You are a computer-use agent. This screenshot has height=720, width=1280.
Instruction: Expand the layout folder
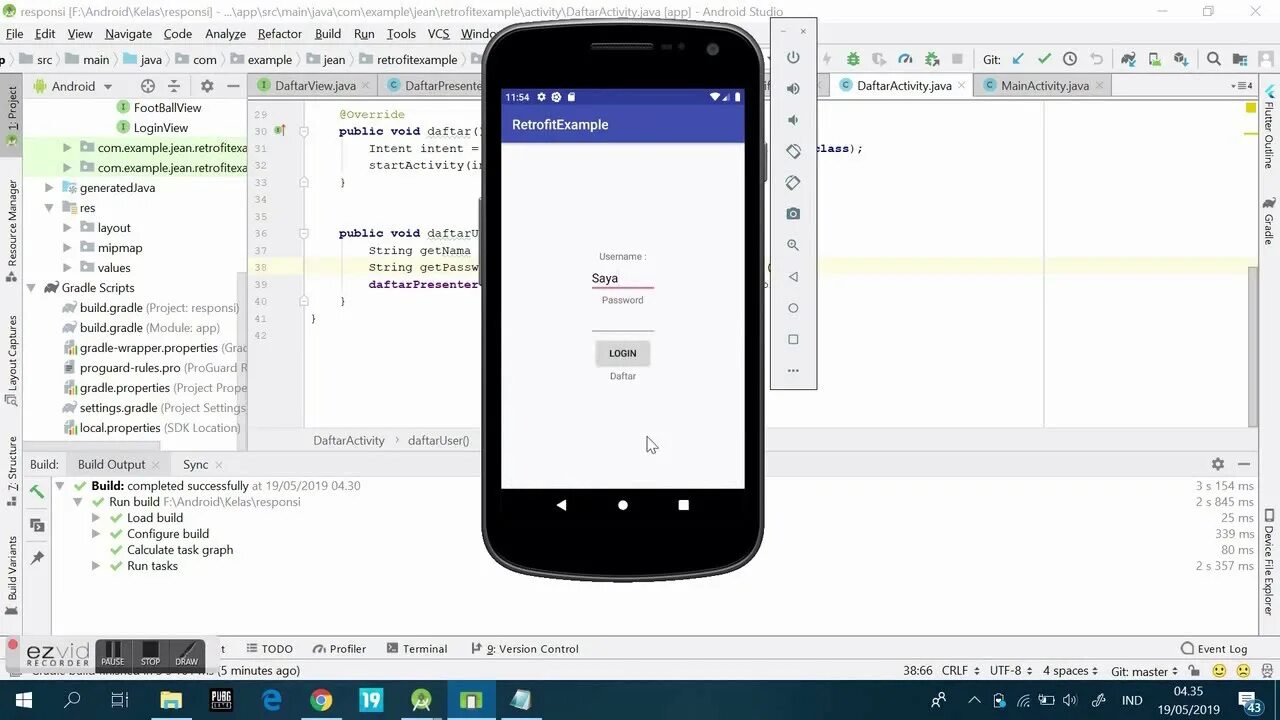tap(67, 228)
